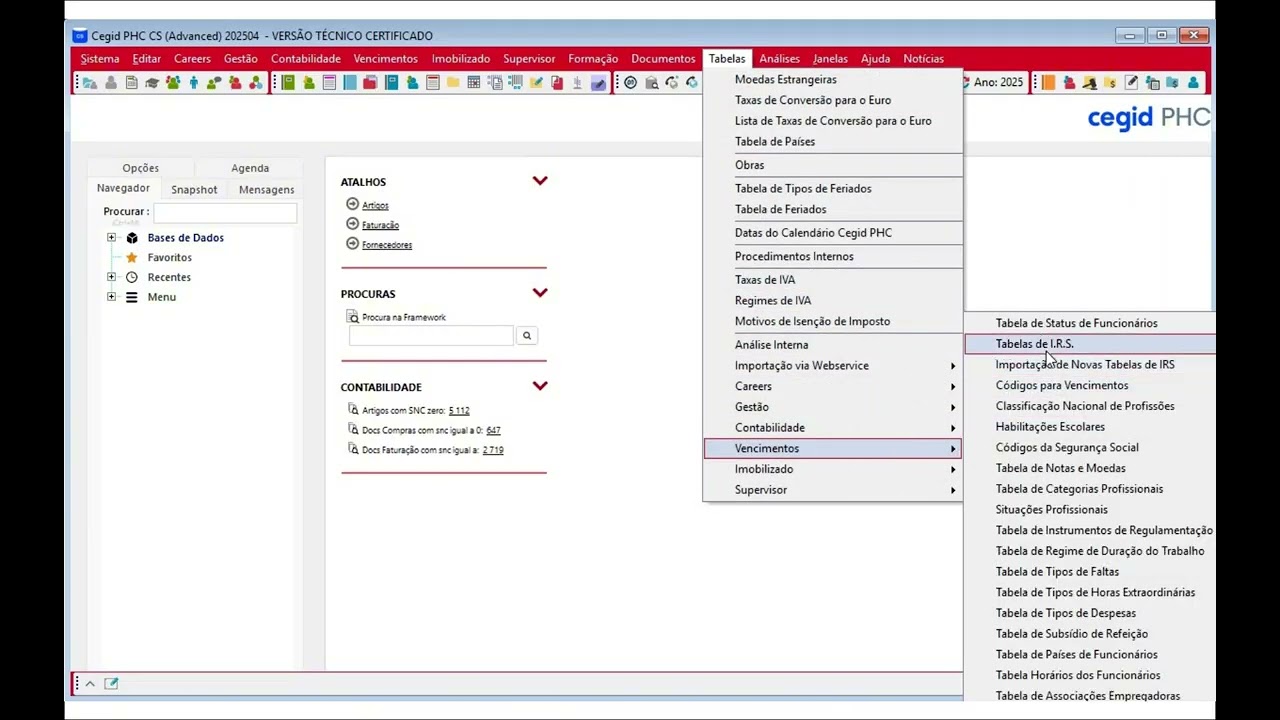
Task: Click the search magnifier button under Procuras
Action: [x=527, y=336]
